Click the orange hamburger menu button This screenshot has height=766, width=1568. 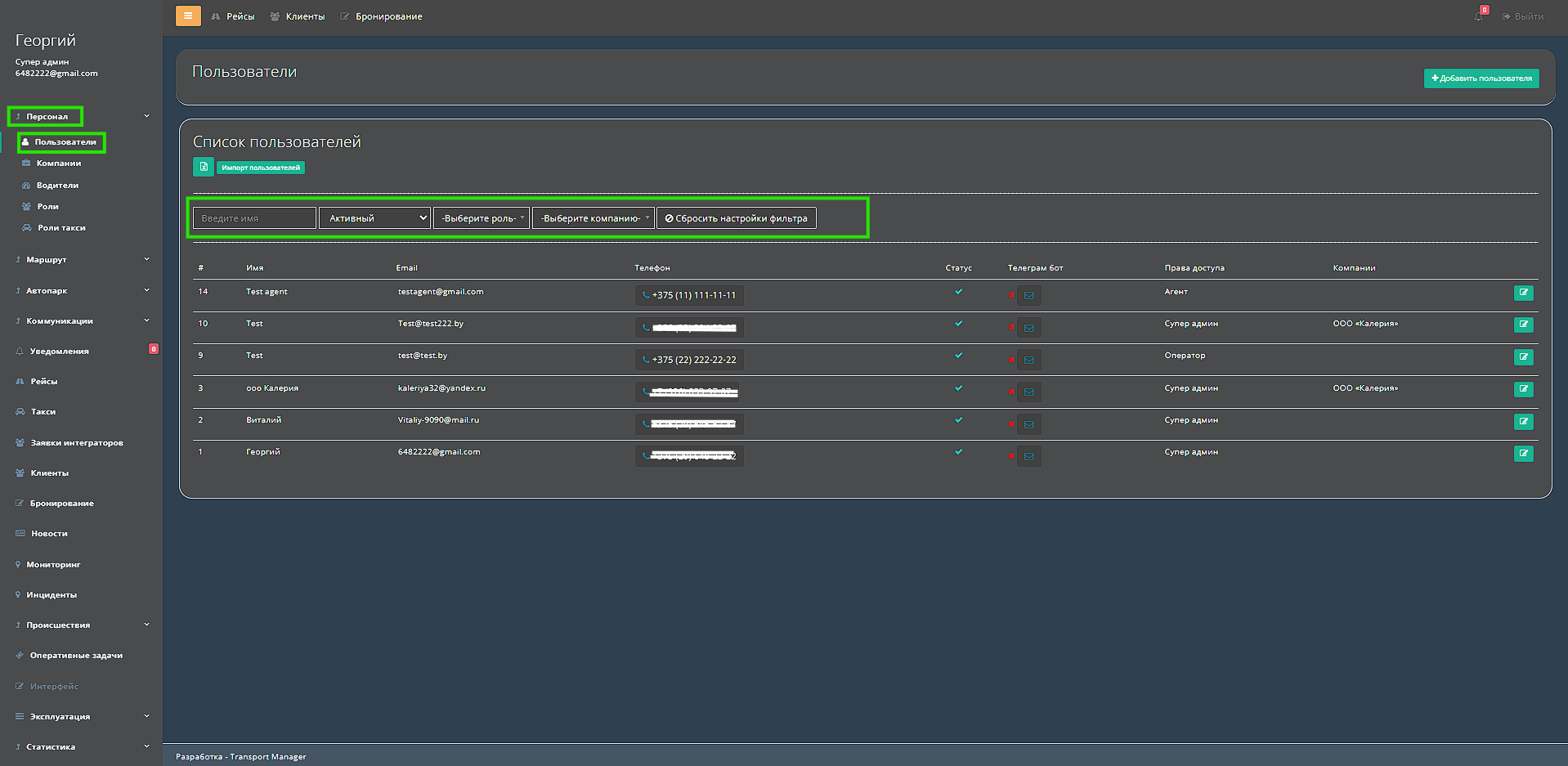[x=188, y=16]
